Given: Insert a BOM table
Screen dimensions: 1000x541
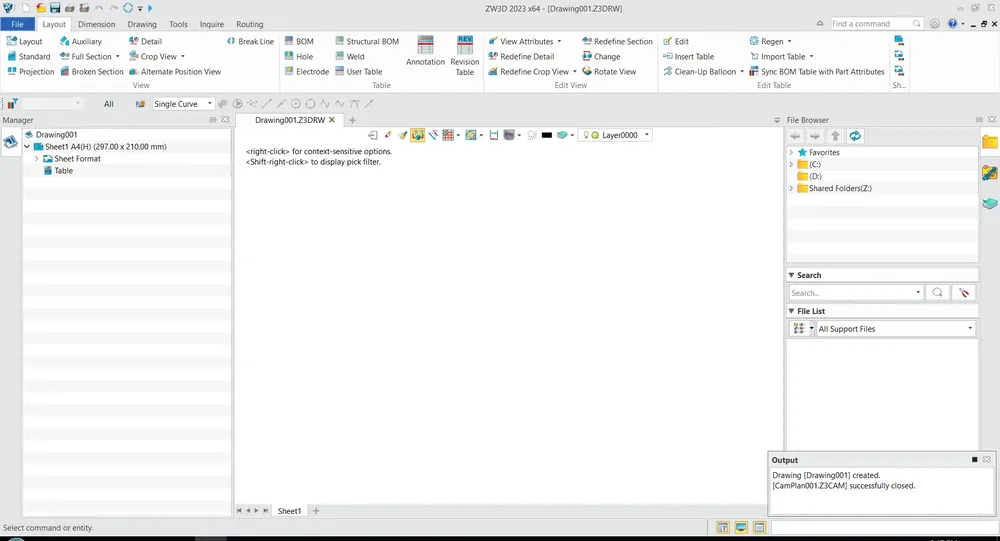Looking at the screenshot, I should 298,41.
